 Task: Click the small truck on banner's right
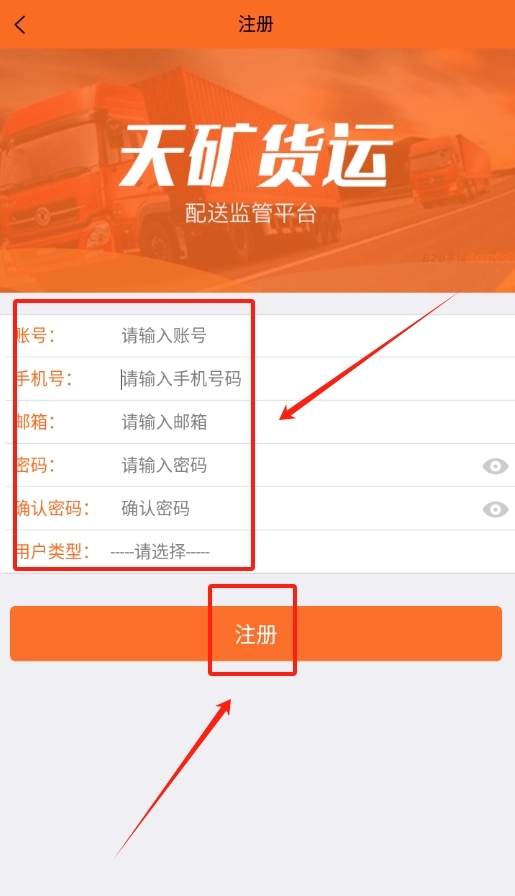[x=452, y=170]
